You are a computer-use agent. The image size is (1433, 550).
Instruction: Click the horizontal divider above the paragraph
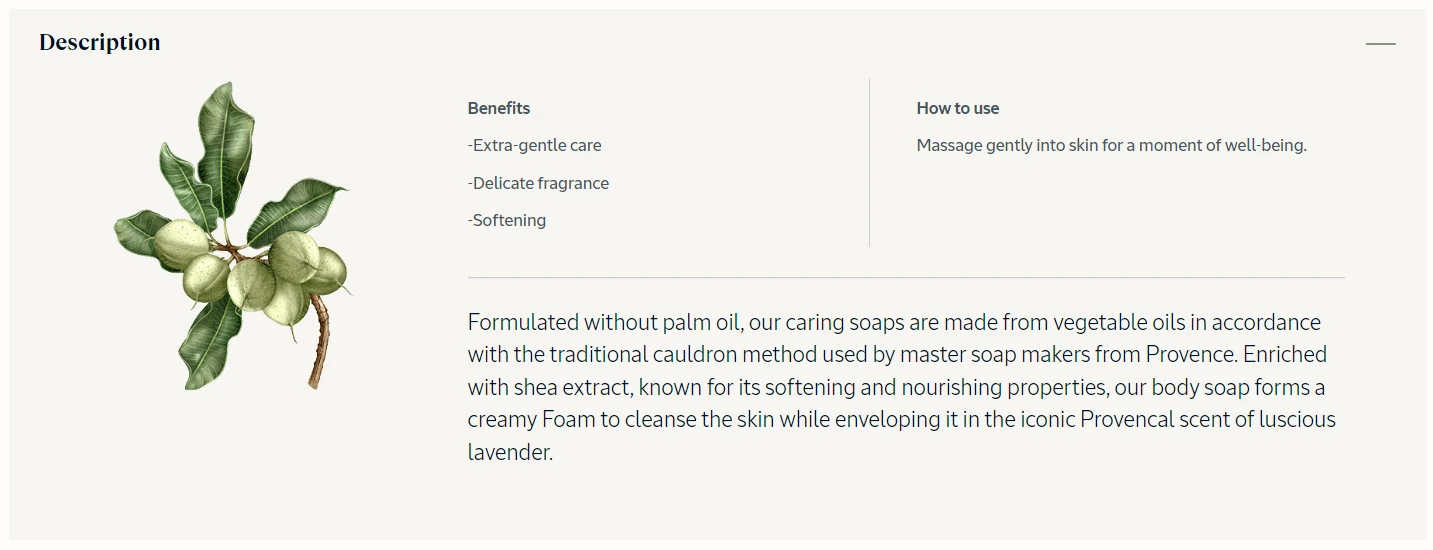(x=906, y=277)
